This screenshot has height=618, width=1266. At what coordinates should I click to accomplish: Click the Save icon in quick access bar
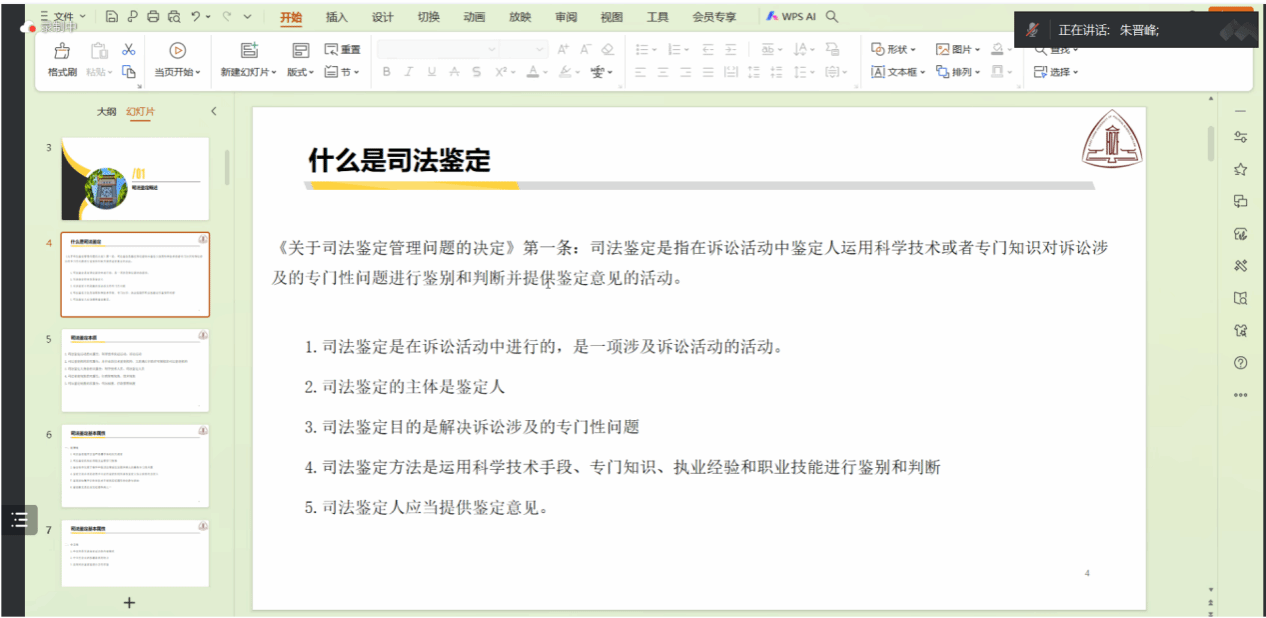coord(111,17)
